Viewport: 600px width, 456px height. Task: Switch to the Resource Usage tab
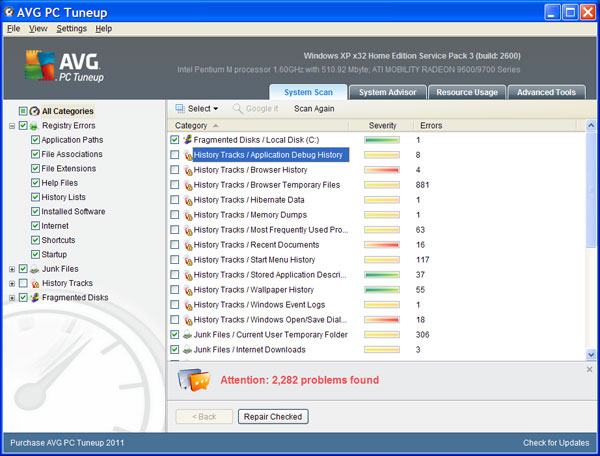click(467, 92)
